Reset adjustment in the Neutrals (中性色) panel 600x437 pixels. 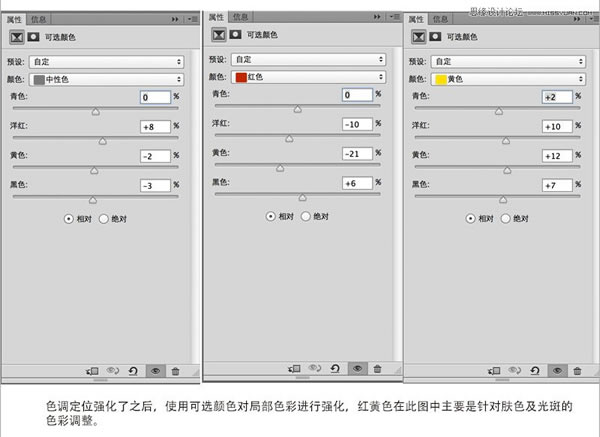click(x=133, y=371)
